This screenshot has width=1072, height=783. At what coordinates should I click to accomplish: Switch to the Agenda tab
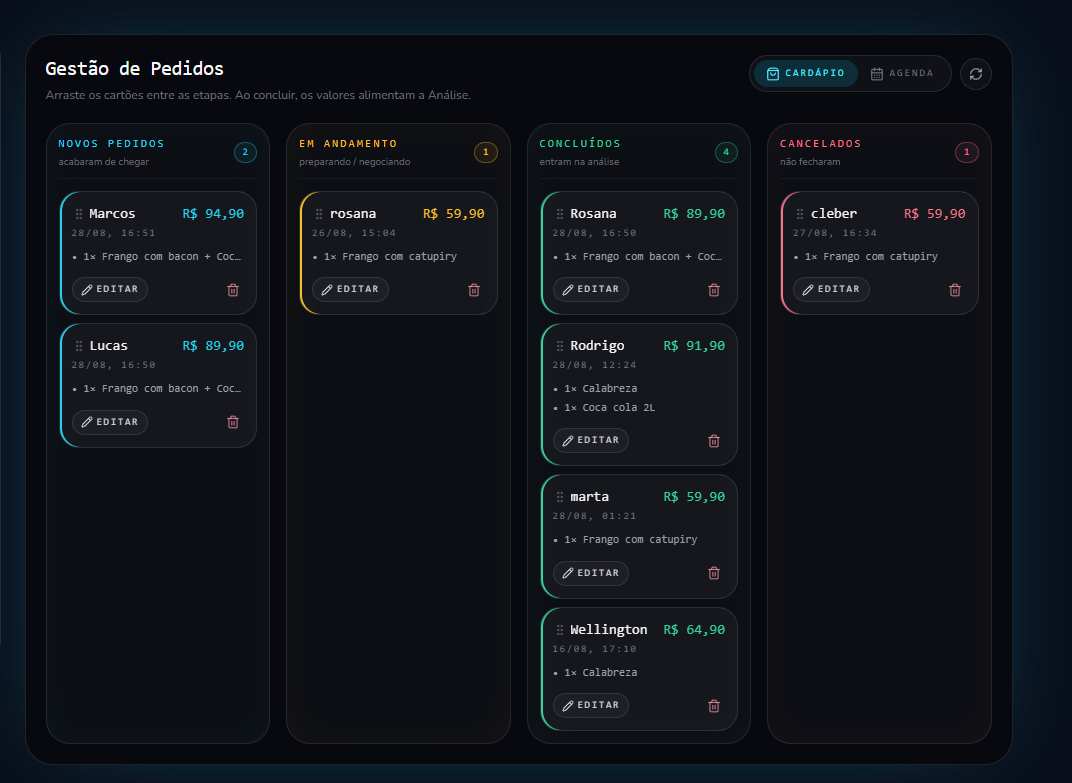coord(902,73)
